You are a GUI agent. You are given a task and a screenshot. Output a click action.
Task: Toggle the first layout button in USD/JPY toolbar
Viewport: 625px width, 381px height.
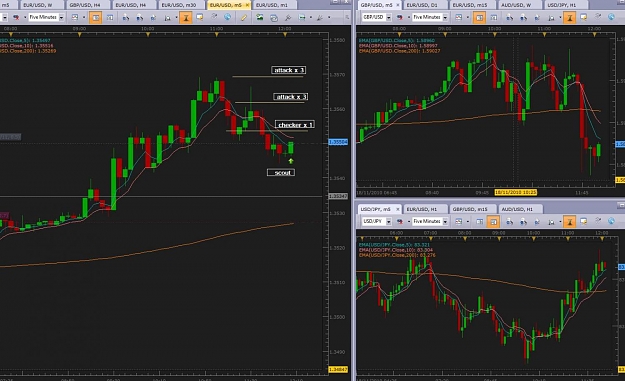point(479,221)
